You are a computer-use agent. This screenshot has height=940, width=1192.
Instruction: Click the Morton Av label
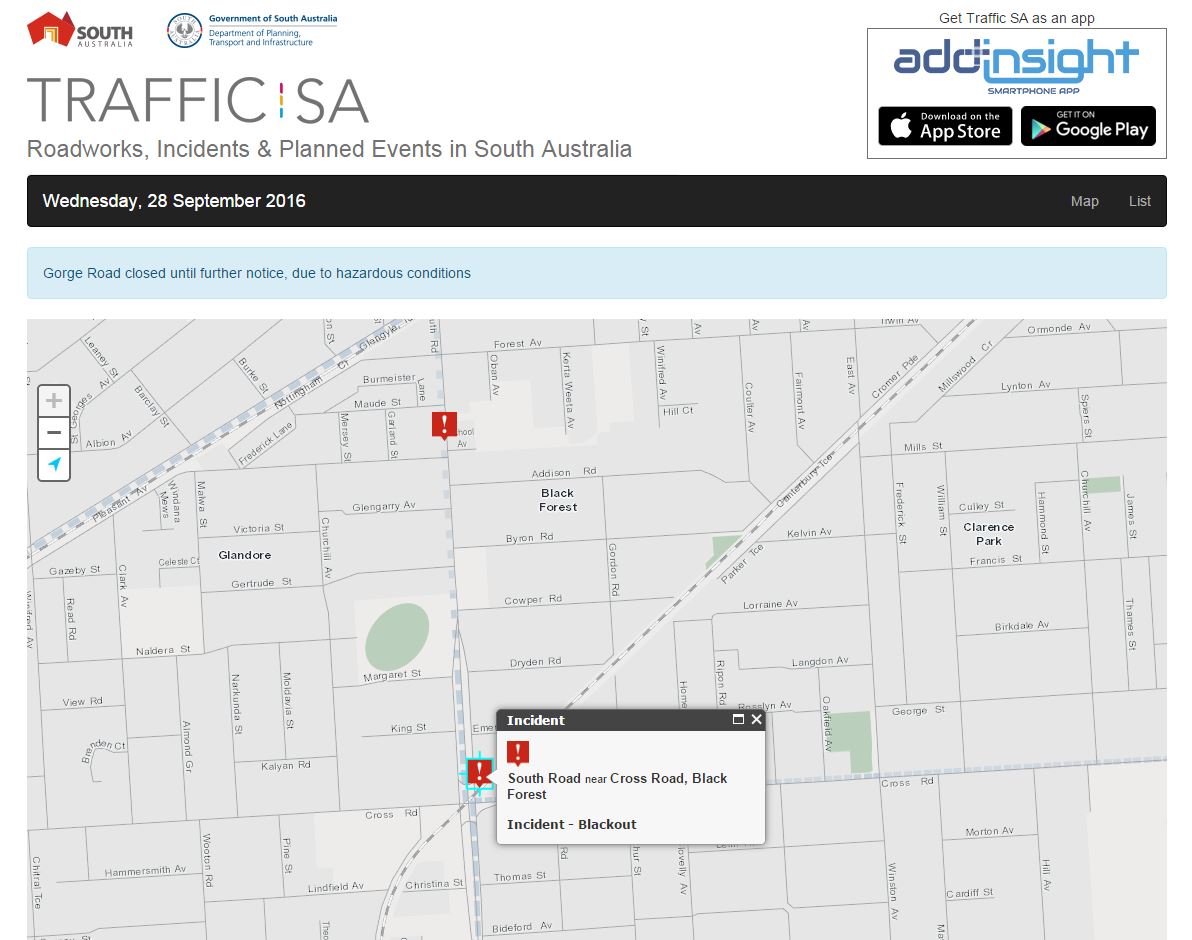pyautogui.click(x=989, y=831)
